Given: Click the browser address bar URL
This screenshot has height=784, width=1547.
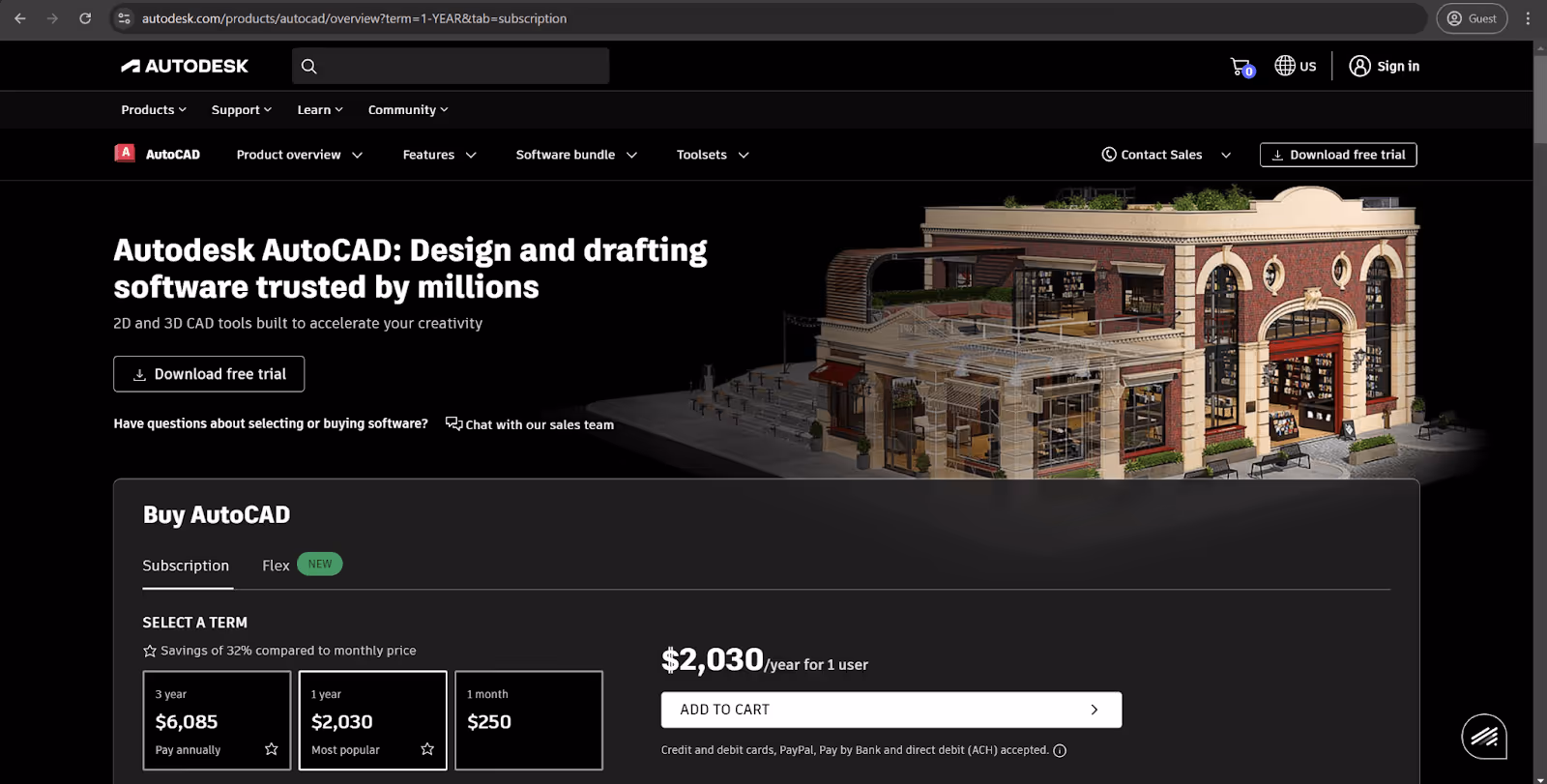Looking at the screenshot, I should (x=354, y=18).
